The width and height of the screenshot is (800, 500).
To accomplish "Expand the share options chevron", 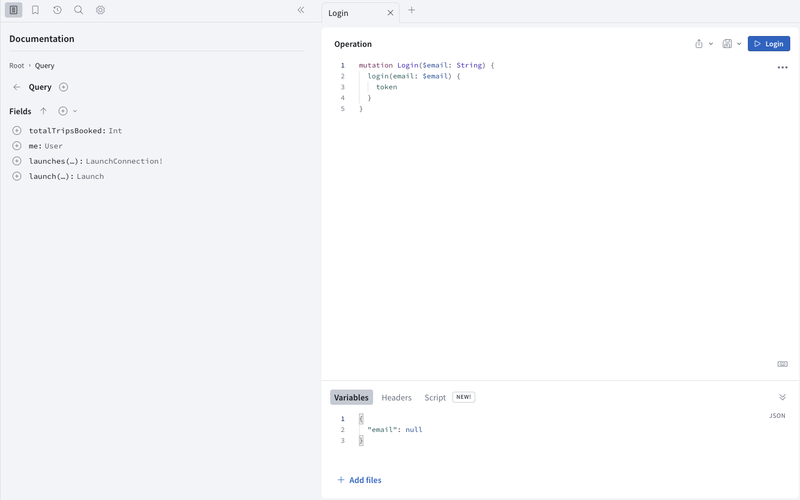I will [711, 44].
